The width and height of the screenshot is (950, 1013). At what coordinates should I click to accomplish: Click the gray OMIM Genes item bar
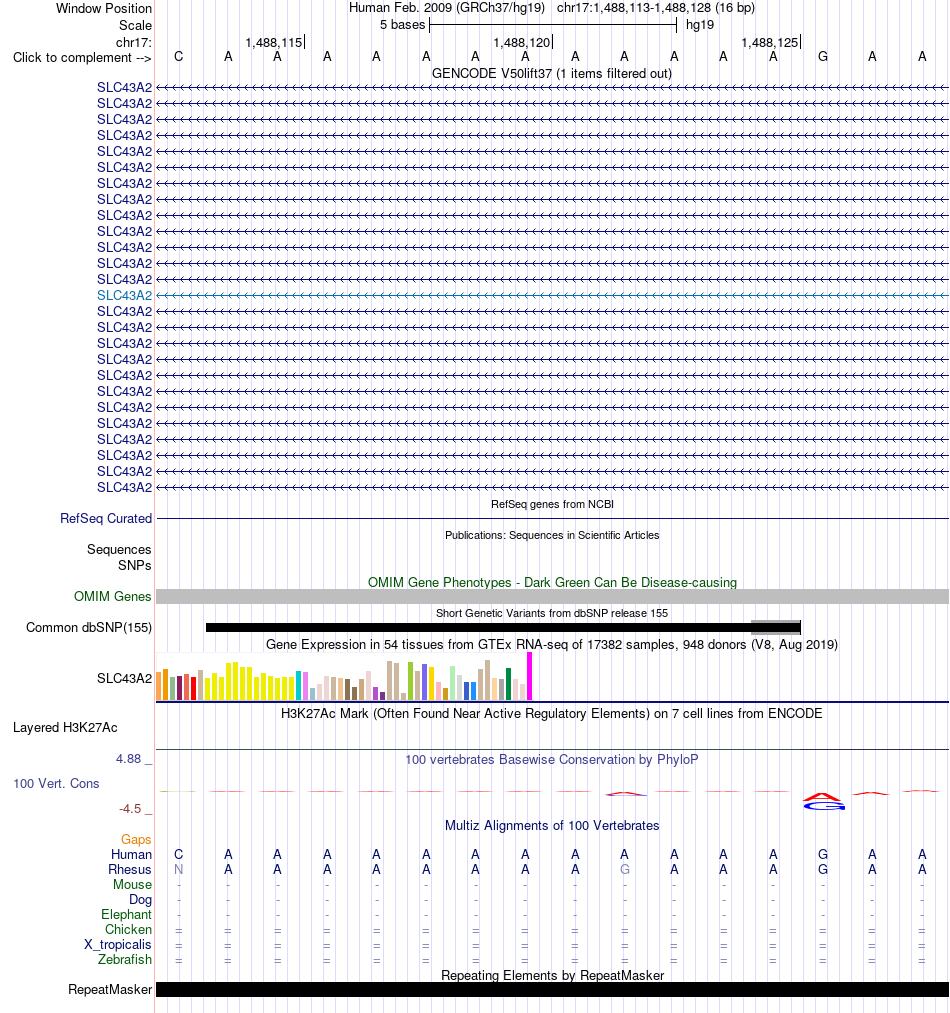(x=553, y=596)
